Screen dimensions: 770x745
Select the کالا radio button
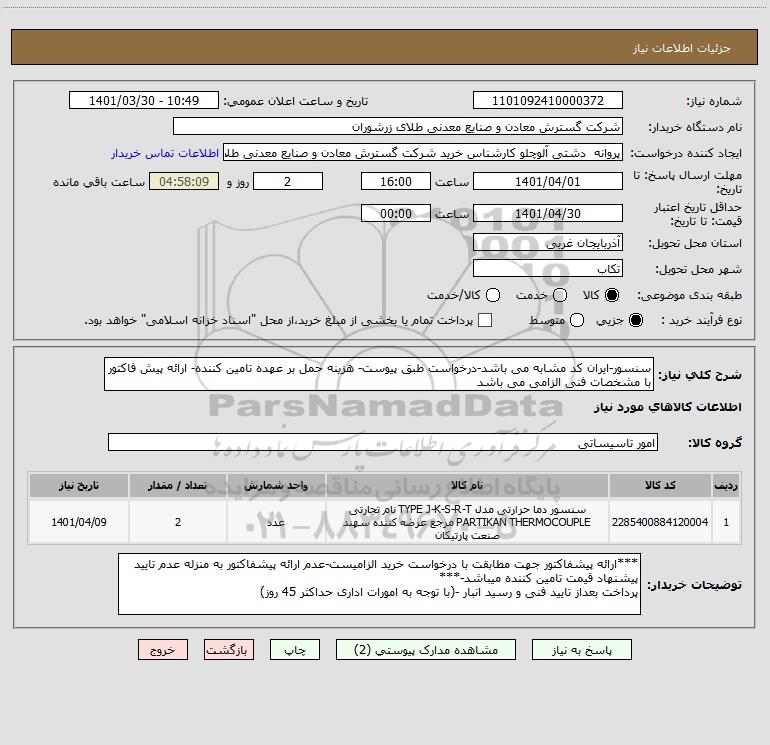tap(612, 295)
